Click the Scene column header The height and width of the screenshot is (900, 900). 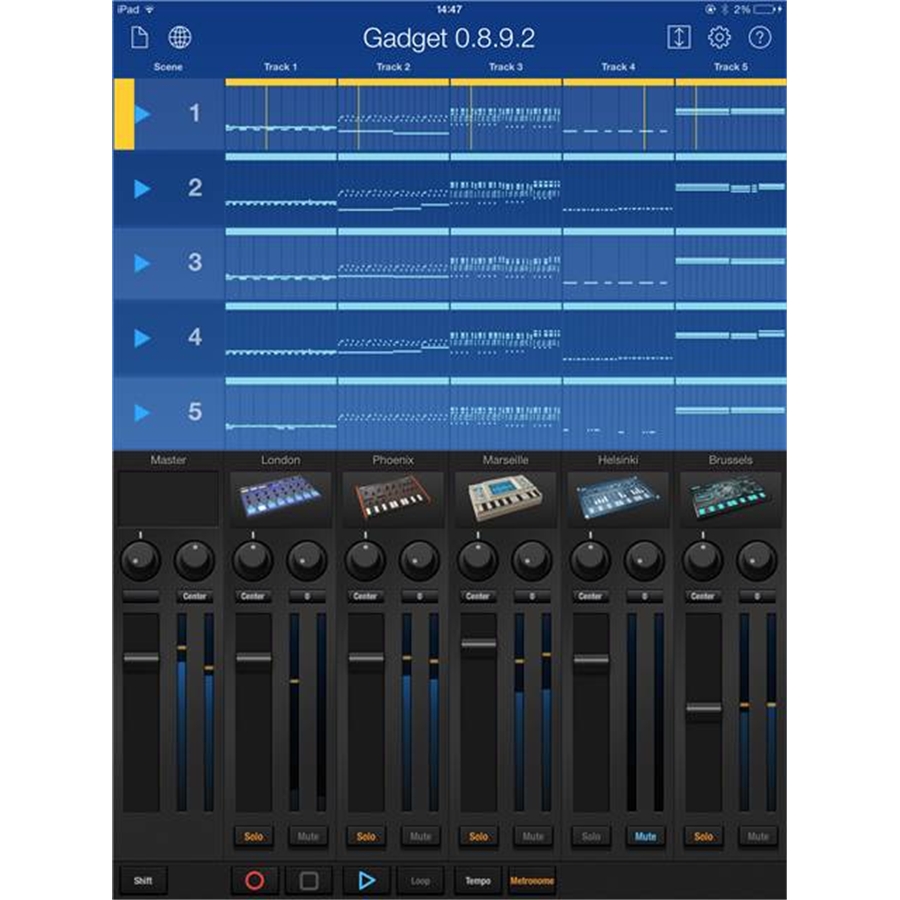click(168, 67)
